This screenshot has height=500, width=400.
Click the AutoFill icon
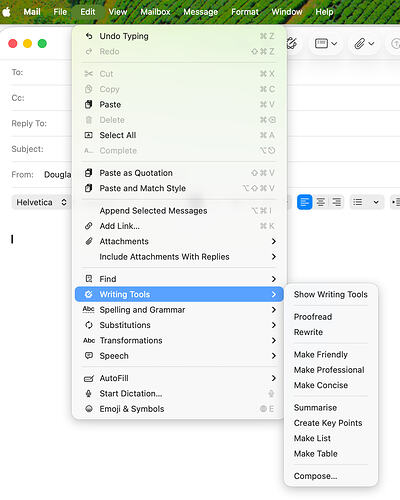point(89,378)
